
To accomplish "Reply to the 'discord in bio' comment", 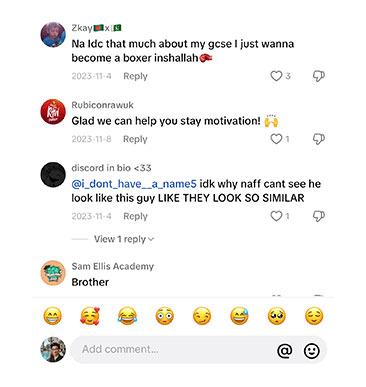I will 135,216.
